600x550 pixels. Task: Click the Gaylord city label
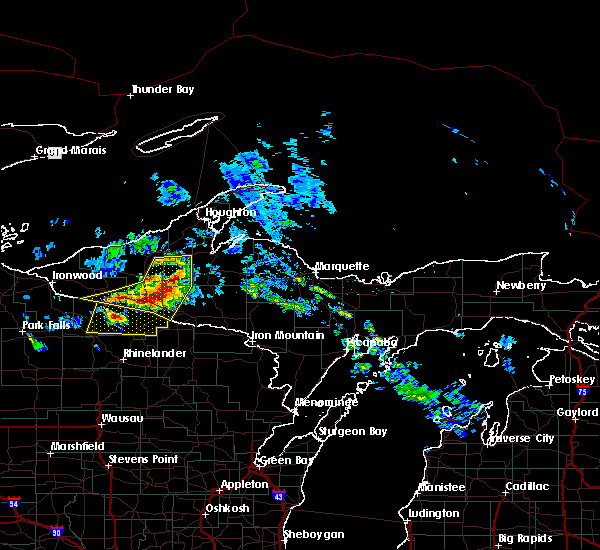click(x=577, y=412)
